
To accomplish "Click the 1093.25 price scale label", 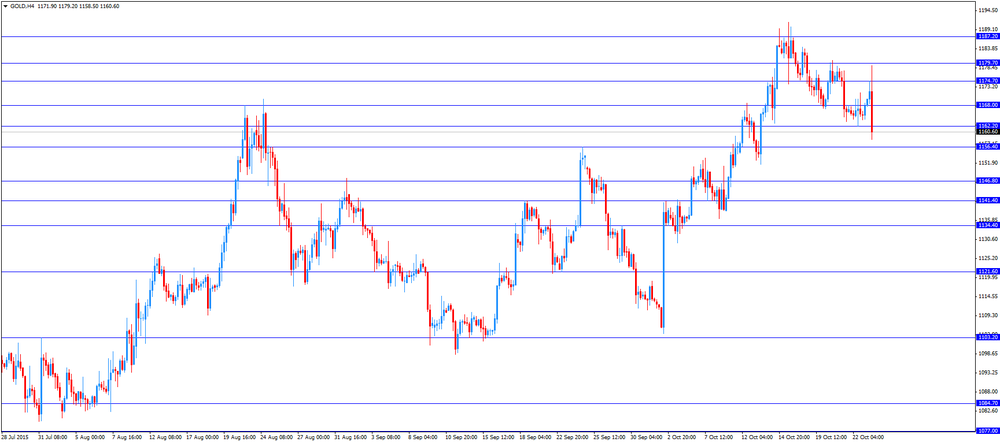I will click(987, 372).
